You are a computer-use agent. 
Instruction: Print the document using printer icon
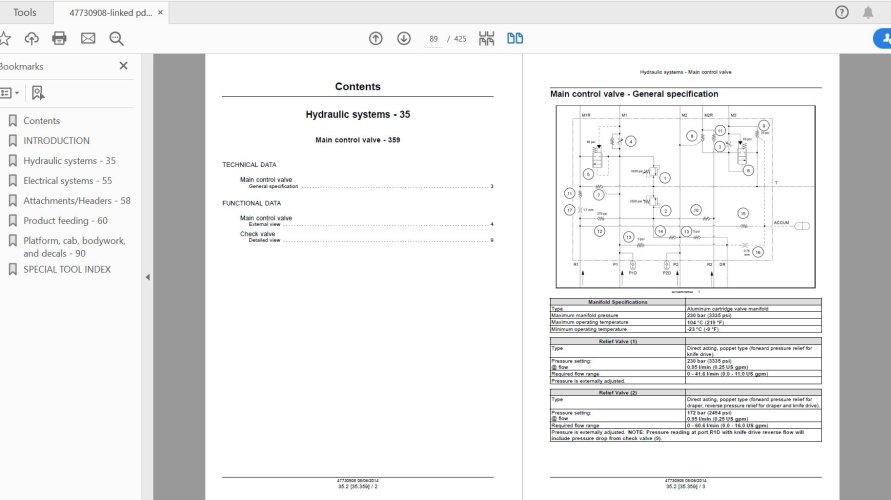coord(59,39)
